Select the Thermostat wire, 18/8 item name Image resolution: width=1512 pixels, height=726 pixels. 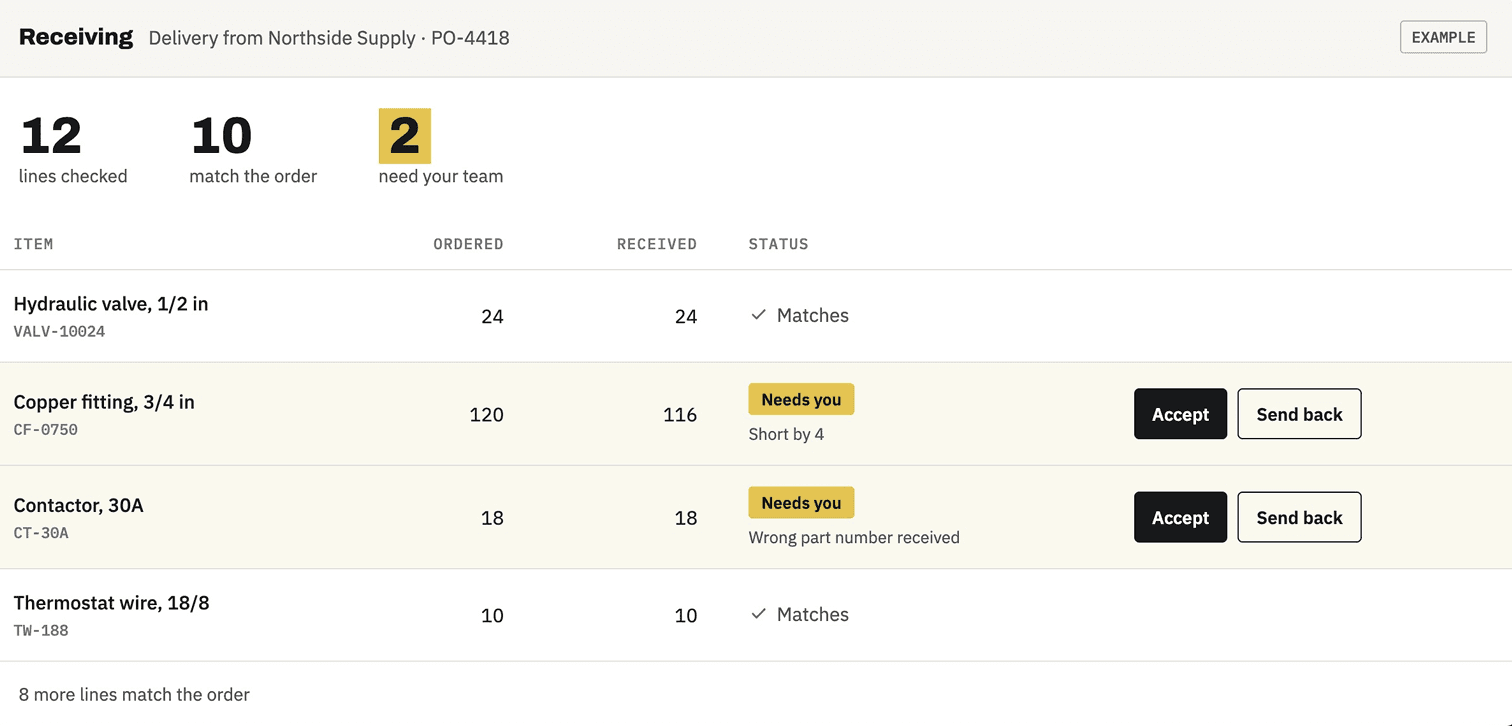(112, 603)
